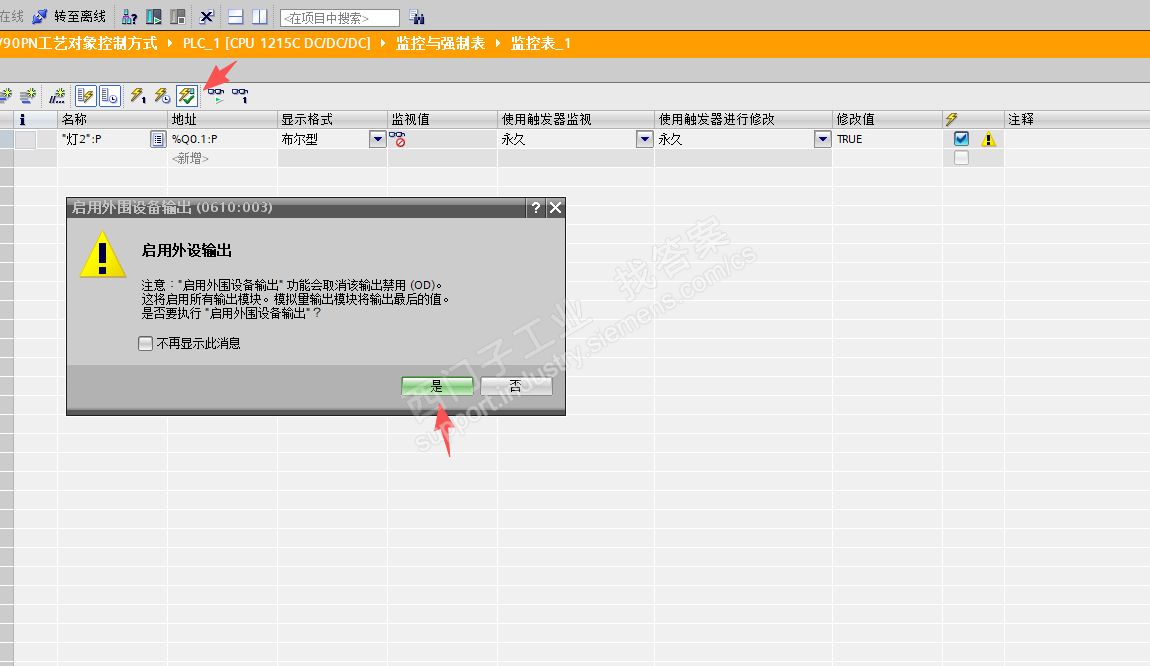Image resolution: width=1150 pixels, height=666 pixels.
Task: Click PLC_1 [CPU 1215C DC/DC/DC] in breadcrumb
Action: (276, 43)
